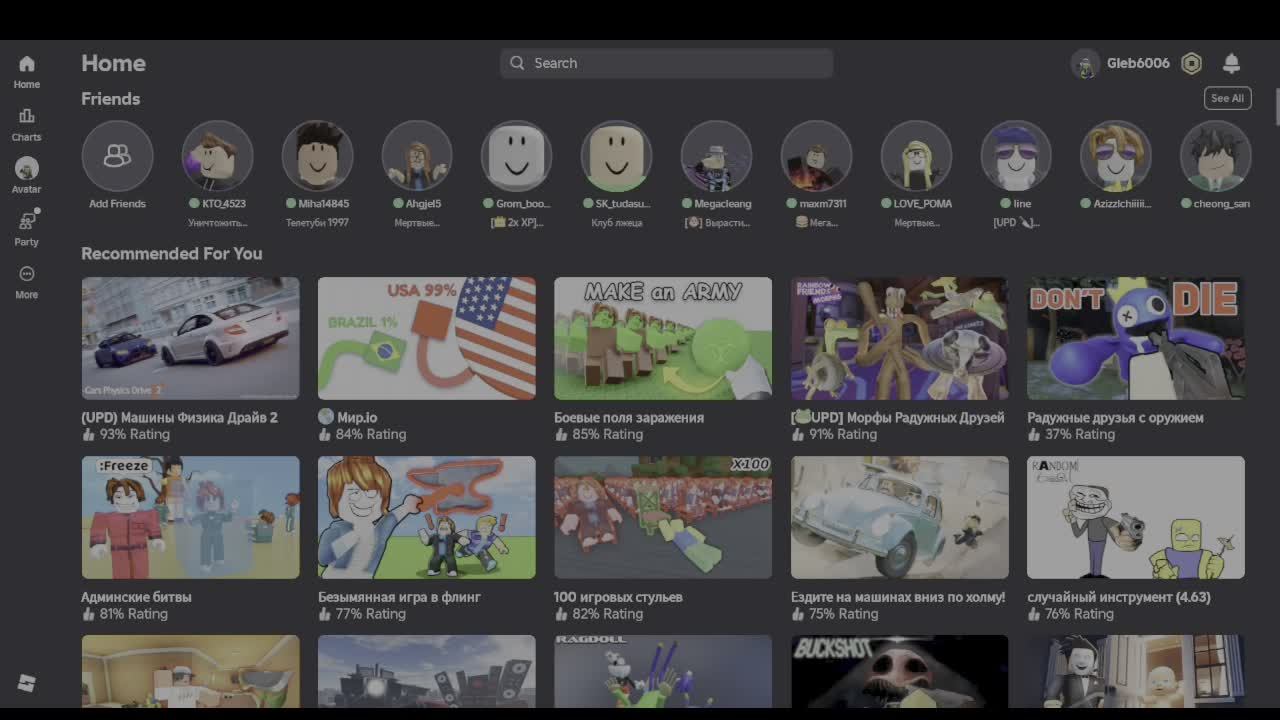Open the Ragdoll game thumbnail

pyautogui.click(x=663, y=672)
